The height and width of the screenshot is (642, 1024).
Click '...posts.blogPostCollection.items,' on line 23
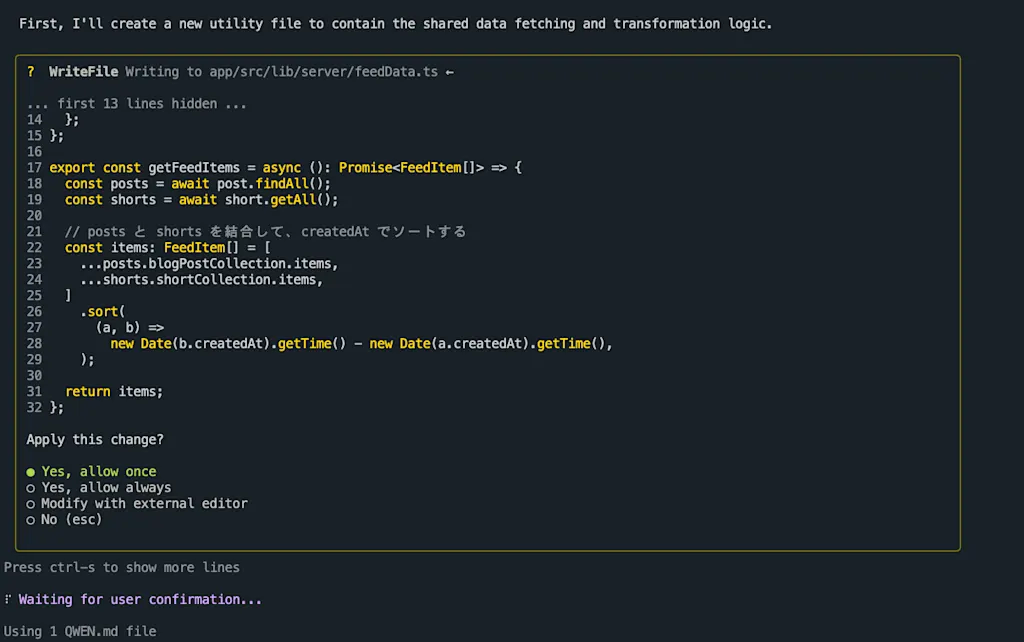209,264
